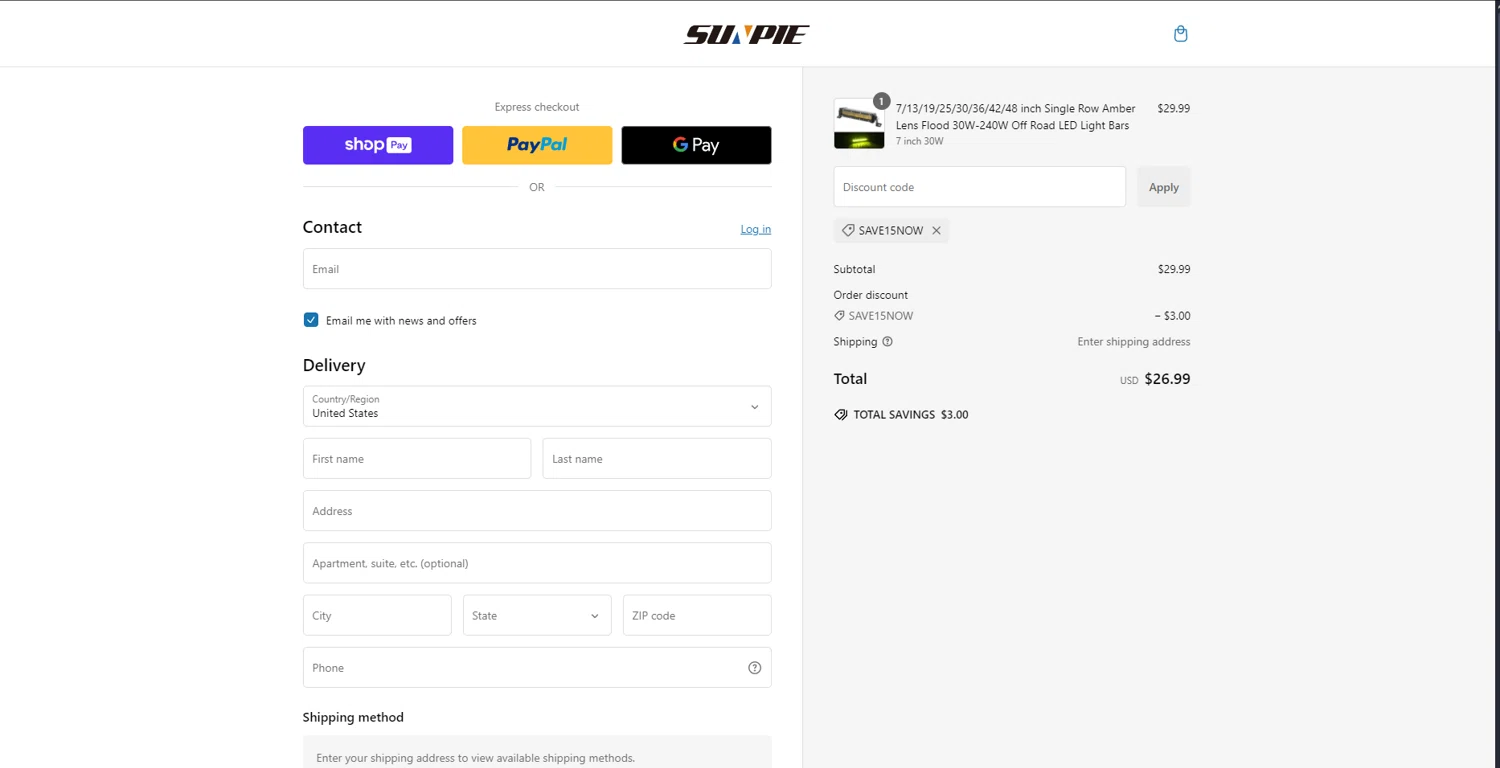The image size is (1500, 768).
Task: Pay with the Google Pay button
Action: (696, 145)
